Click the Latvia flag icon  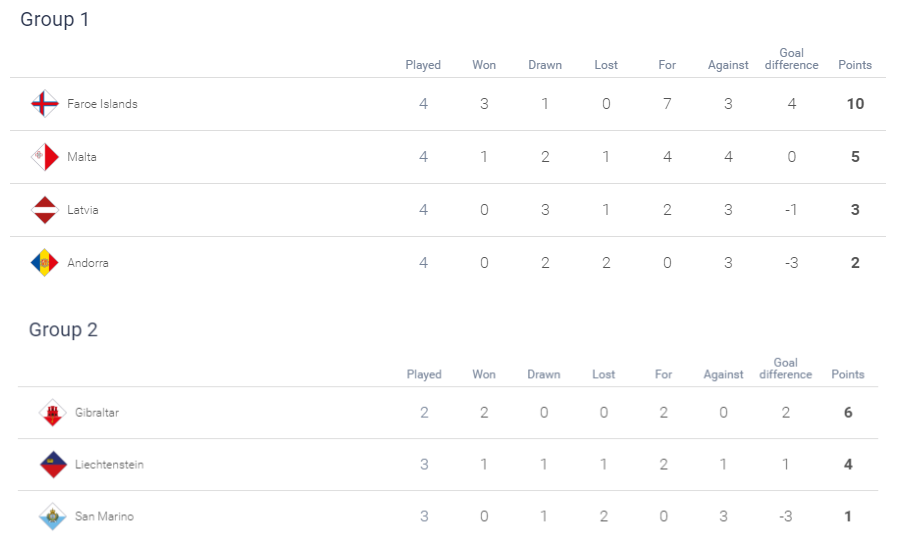click(44, 209)
